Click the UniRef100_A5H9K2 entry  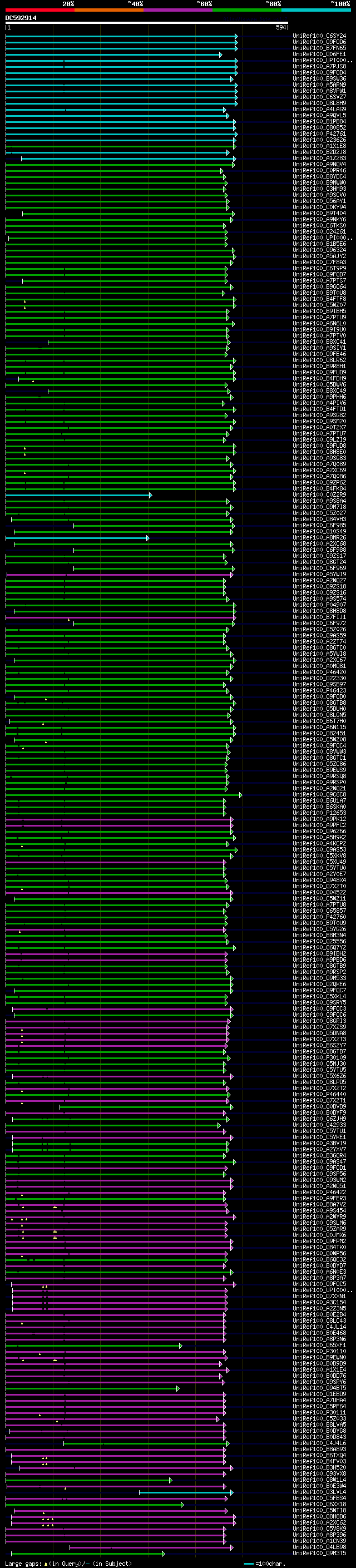click(319, 838)
